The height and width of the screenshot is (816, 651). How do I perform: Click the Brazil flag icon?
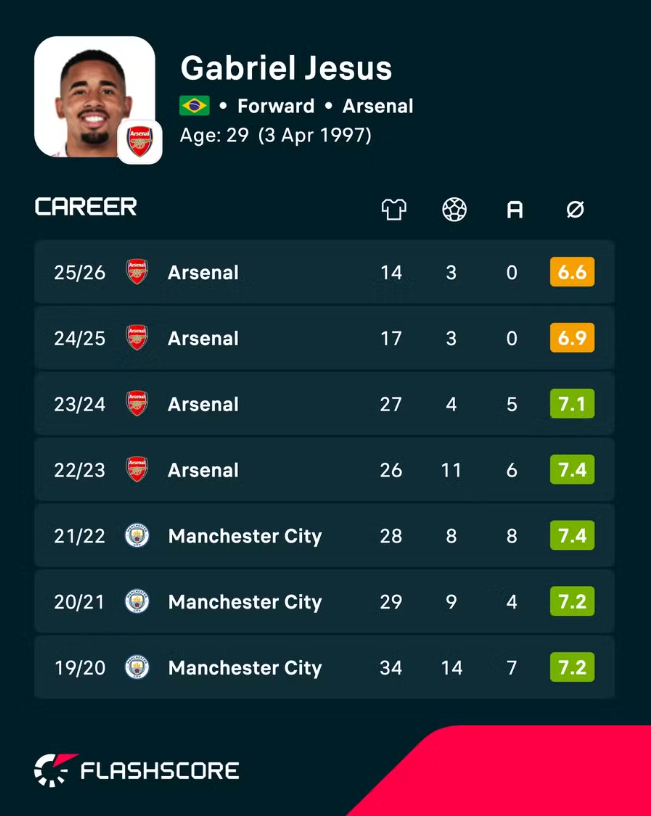coord(195,106)
